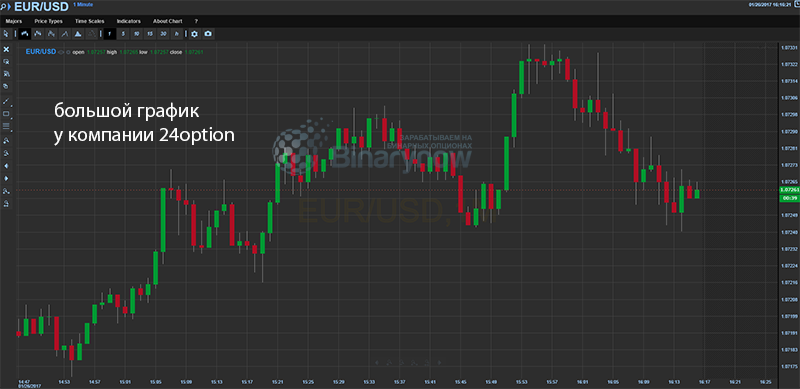Click the 01/26/2017 16:16:21 timestamp
800x389 pixels.
pyautogui.click(x=769, y=5)
